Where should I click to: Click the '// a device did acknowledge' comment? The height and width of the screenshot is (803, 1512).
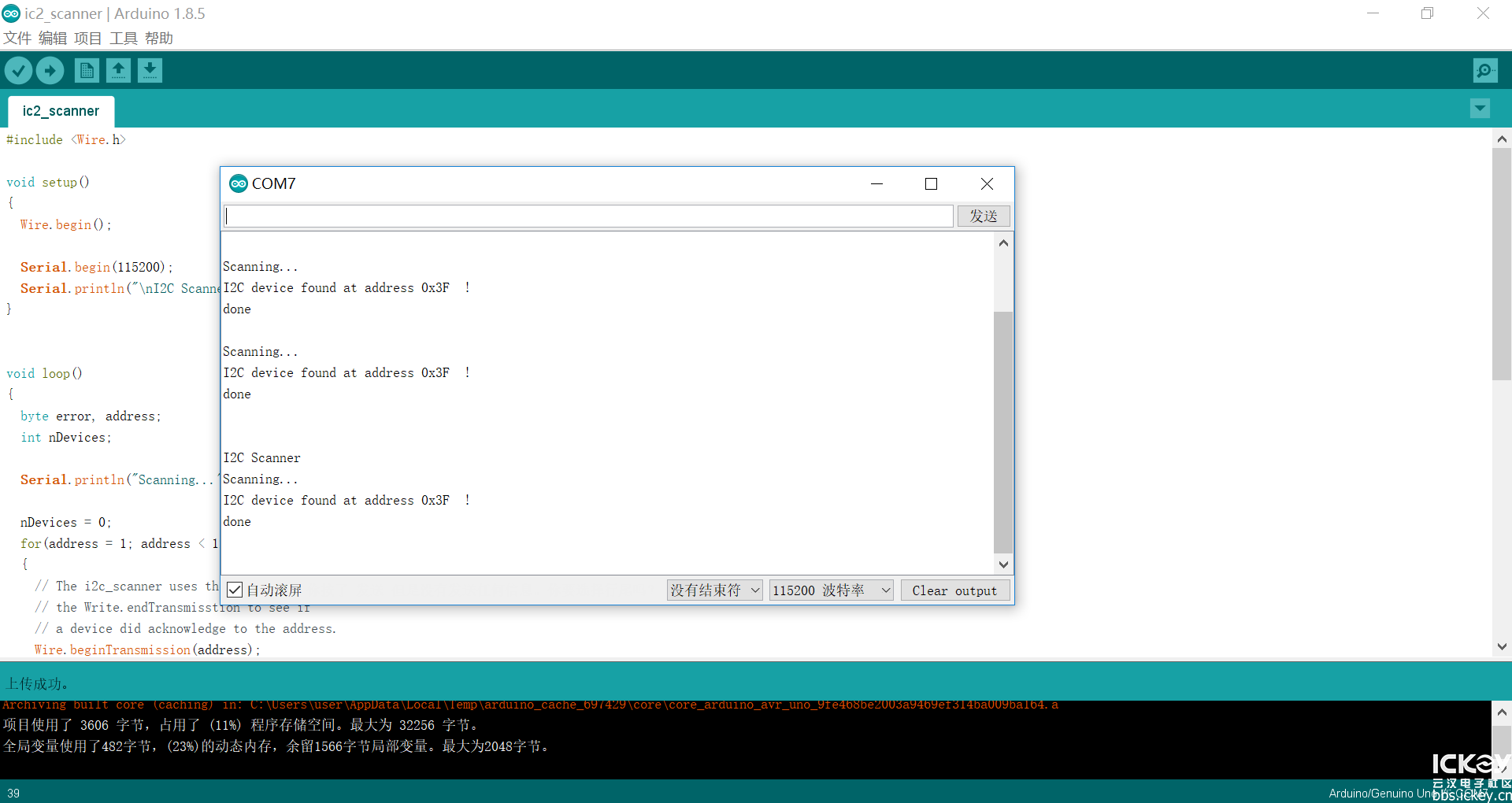click(186, 628)
